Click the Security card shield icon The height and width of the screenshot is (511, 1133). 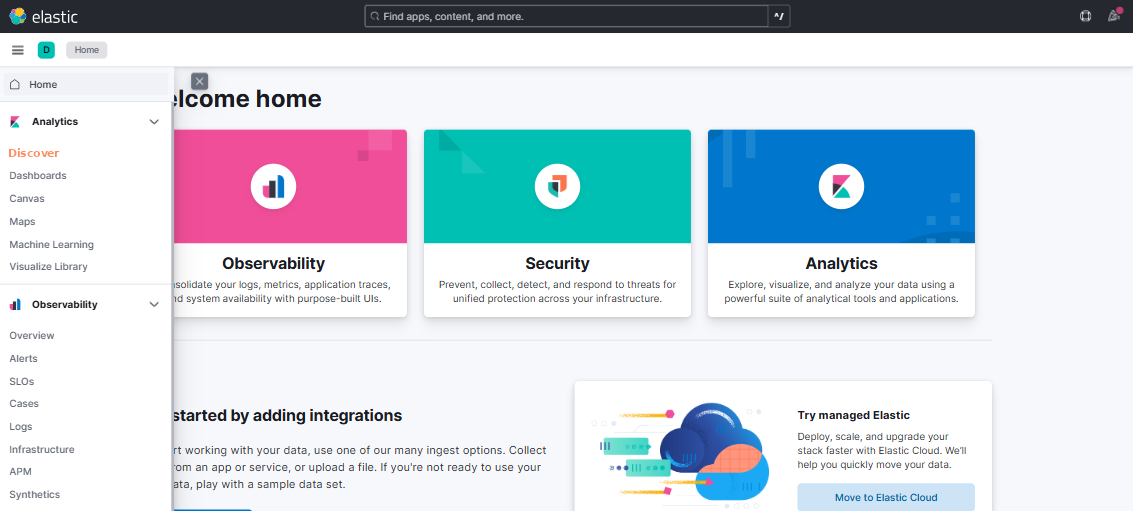[557, 186]
